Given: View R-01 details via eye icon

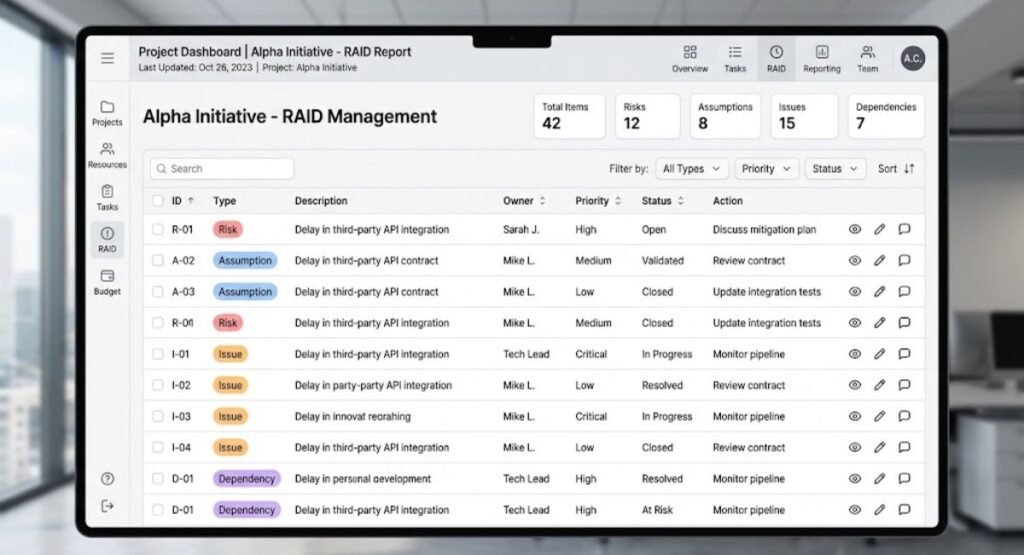Looking at the screenshot, I should pyautogui.click(x=855, y=229).
